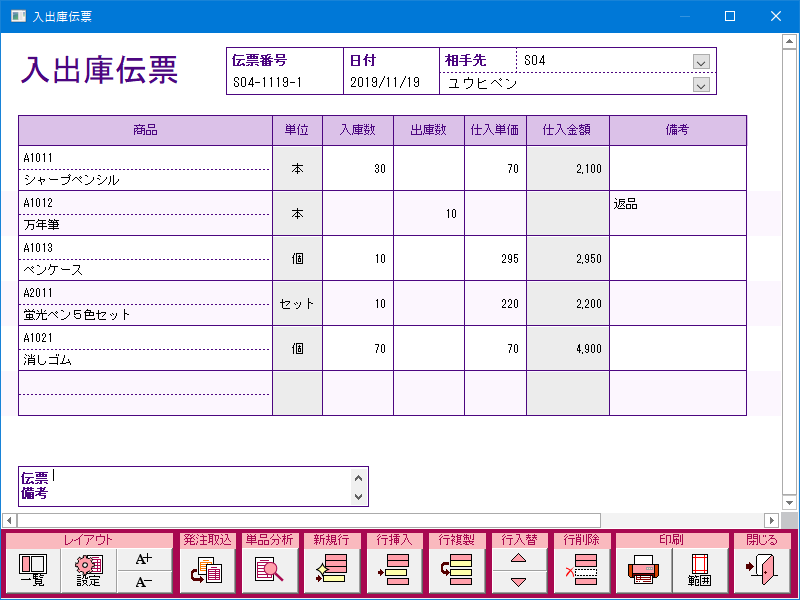
Task: Click the 仕入金額 column header
Action: [567, 130]
